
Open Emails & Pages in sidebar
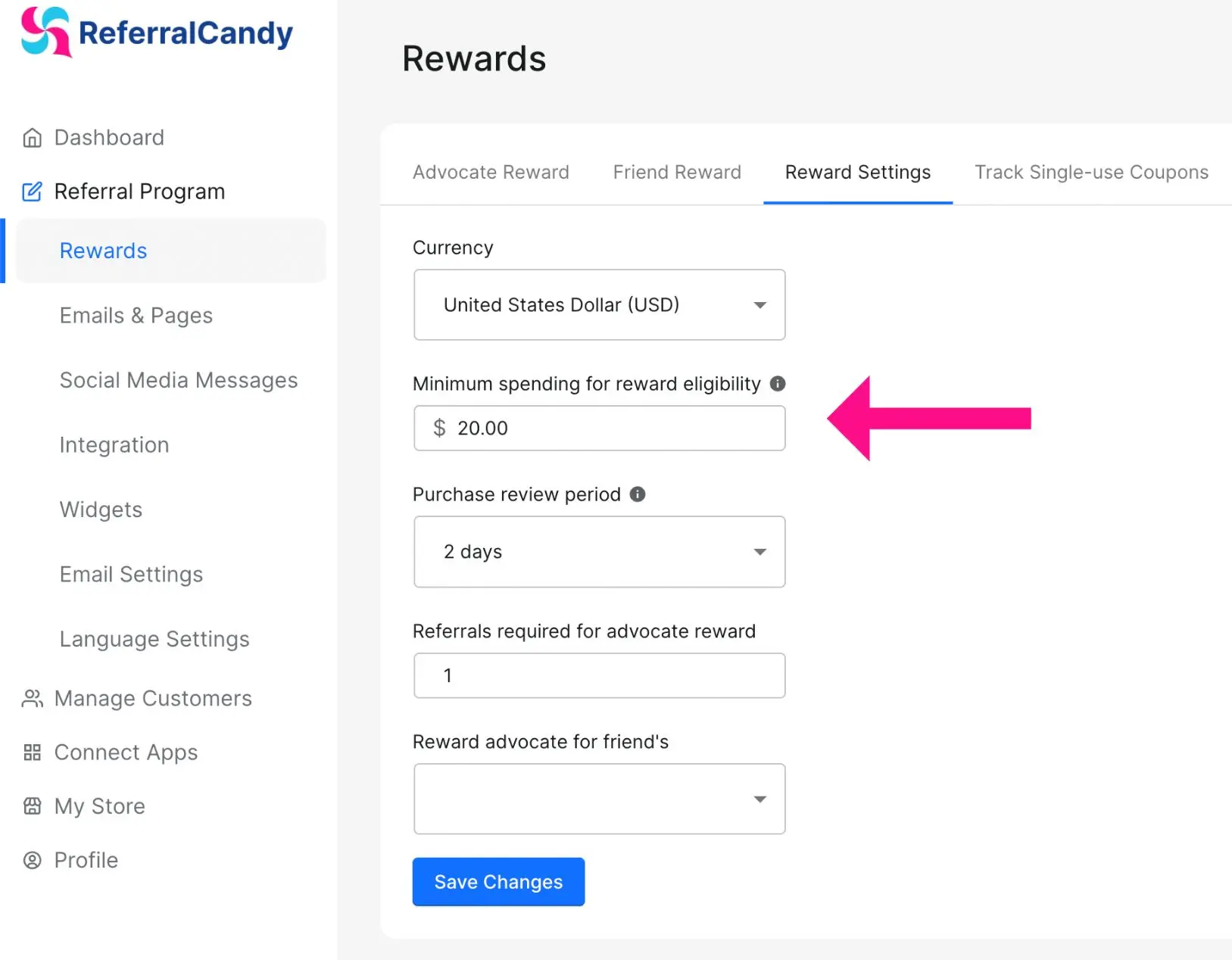(x=136, y=316)
